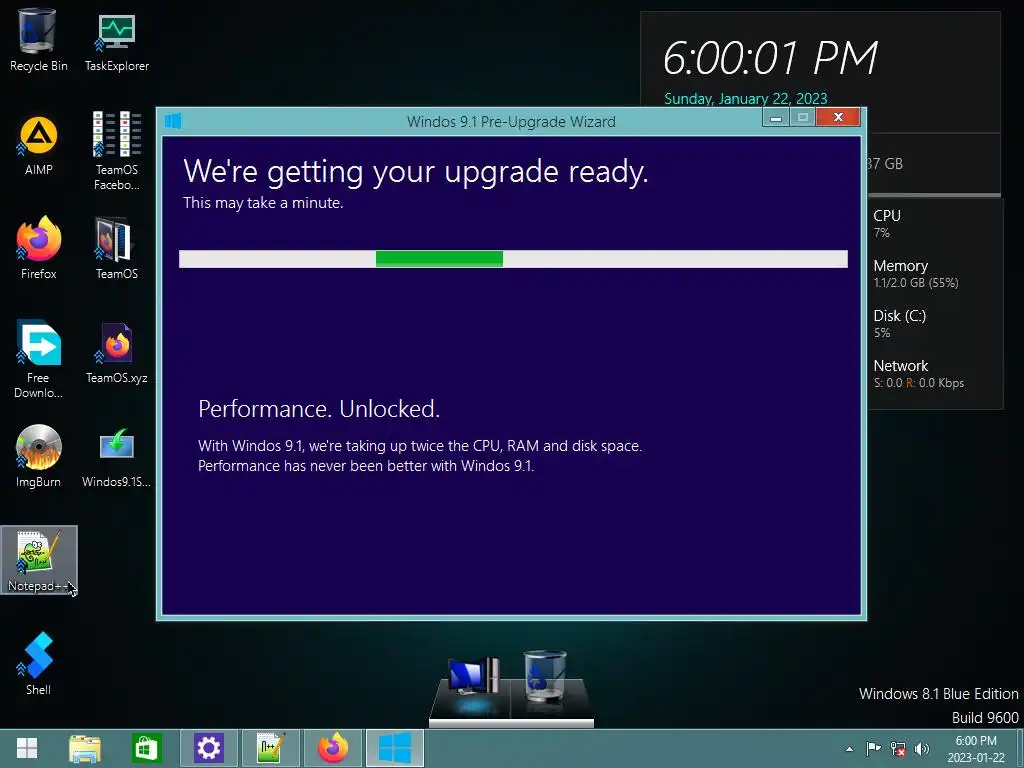Click the Start button on taskbar
The height and width of the screenshot is (768, 1024).
point(27,748)
